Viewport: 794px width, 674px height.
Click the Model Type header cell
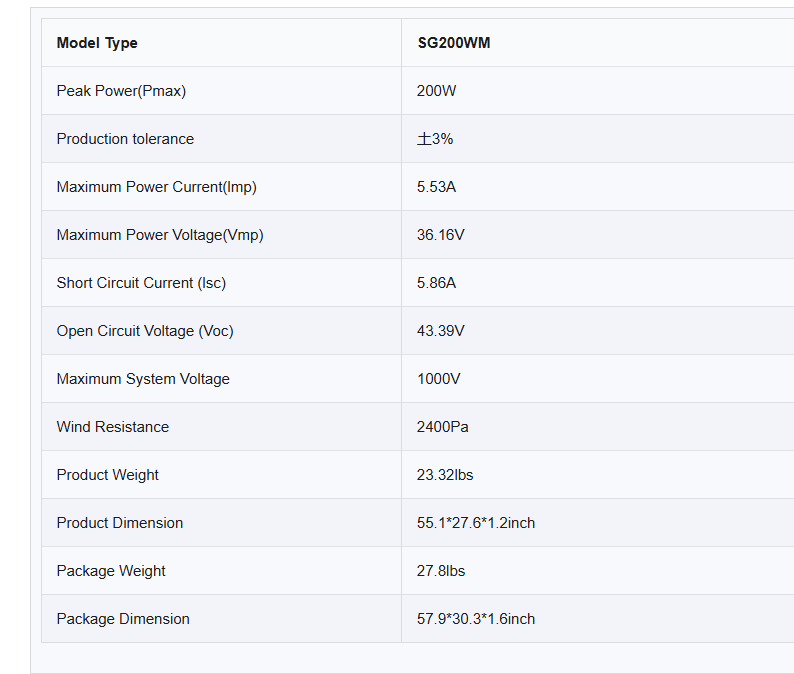point(97,43)
